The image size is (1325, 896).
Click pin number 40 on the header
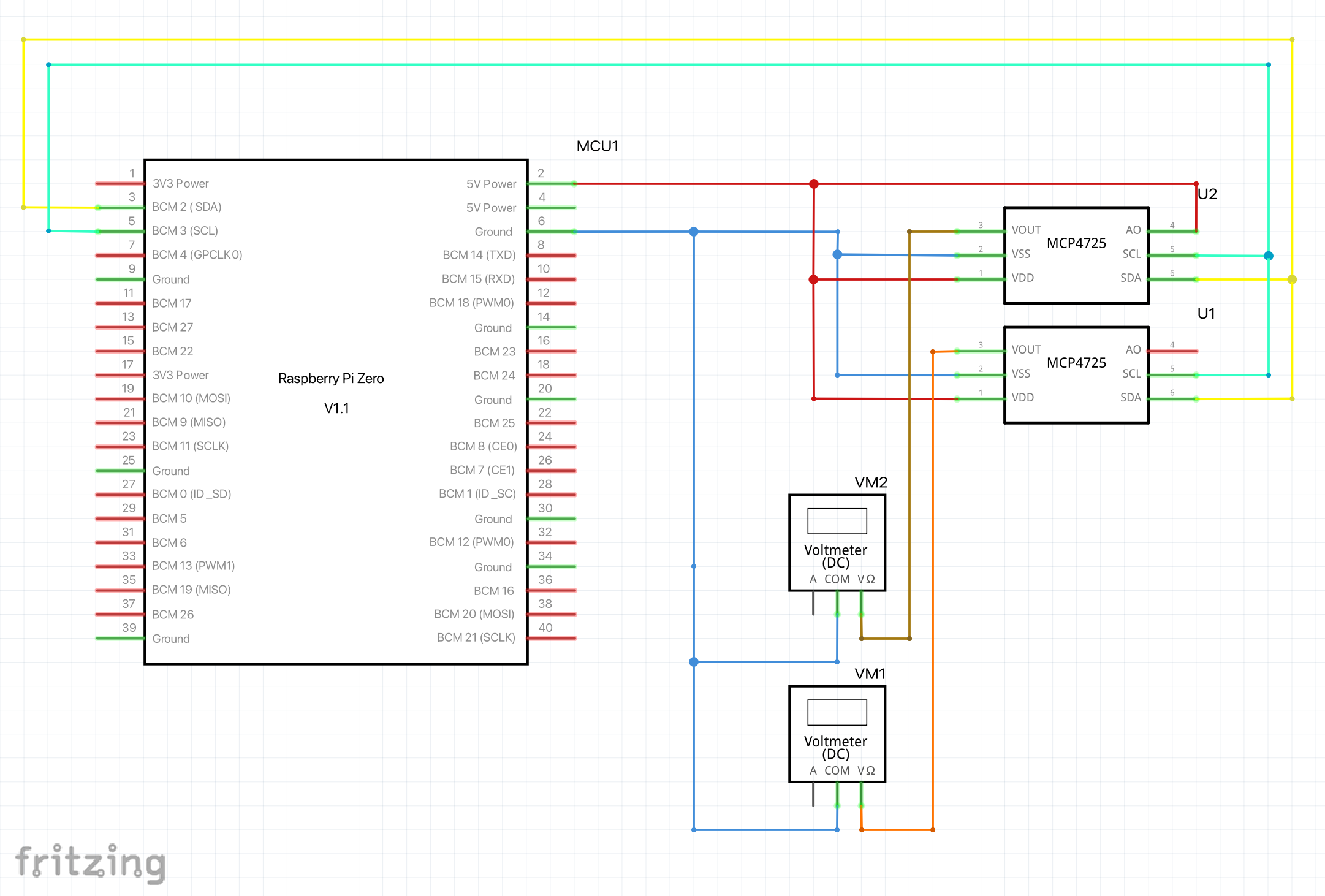tap(545, 628)
